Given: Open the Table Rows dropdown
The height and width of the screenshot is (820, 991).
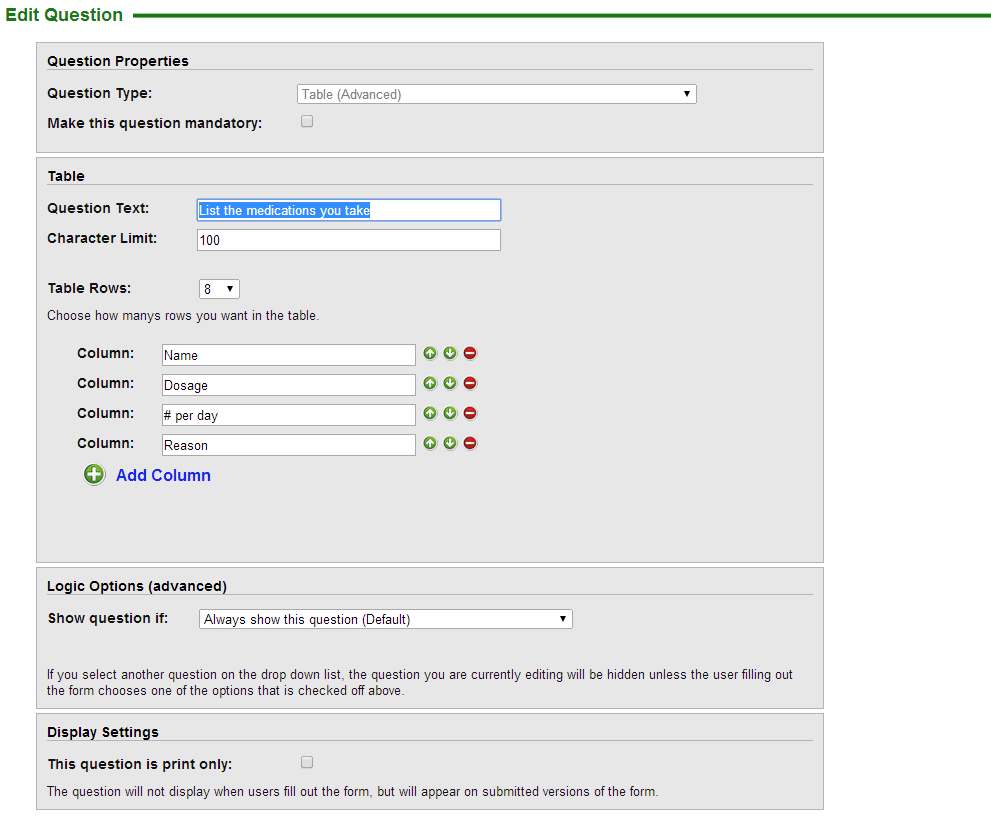Looking at the screenshot, I should [x=219, y=289].
